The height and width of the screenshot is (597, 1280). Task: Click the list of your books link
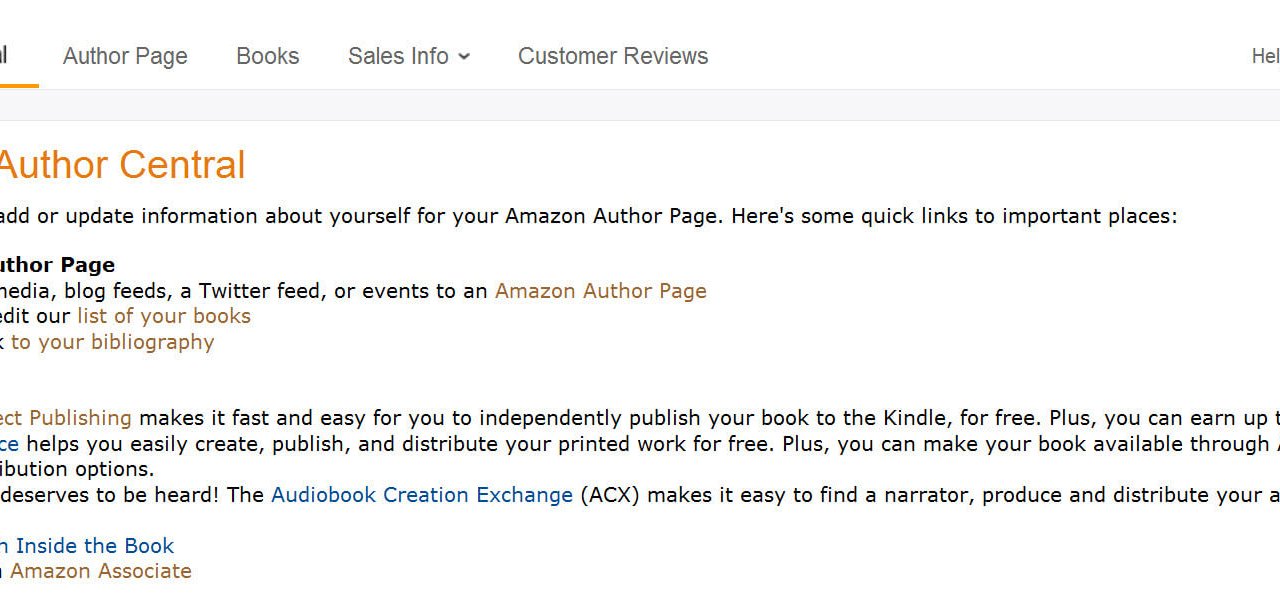click(164, 316)
